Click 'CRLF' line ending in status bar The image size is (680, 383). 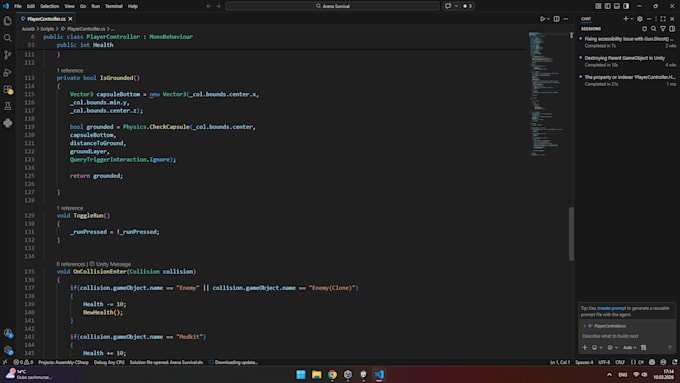click(x=620, y=362)
